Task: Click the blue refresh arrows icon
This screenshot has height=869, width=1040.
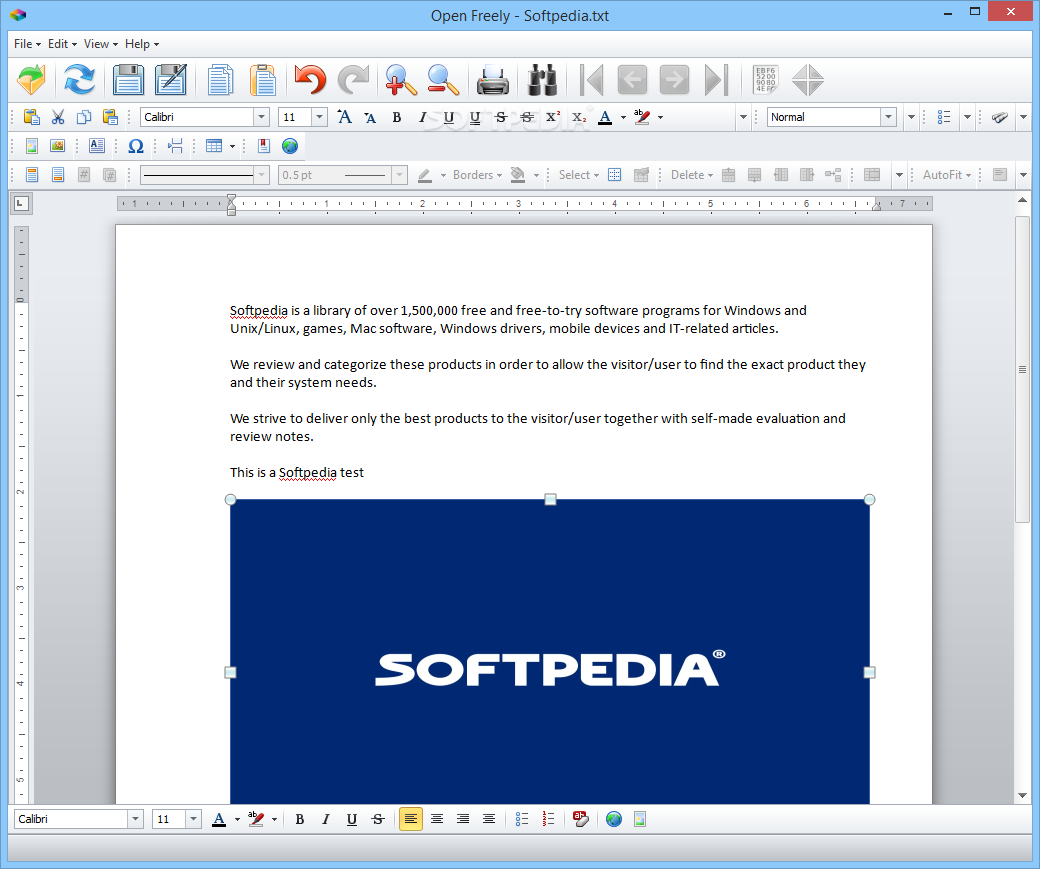Action: [x=80, y=80]
